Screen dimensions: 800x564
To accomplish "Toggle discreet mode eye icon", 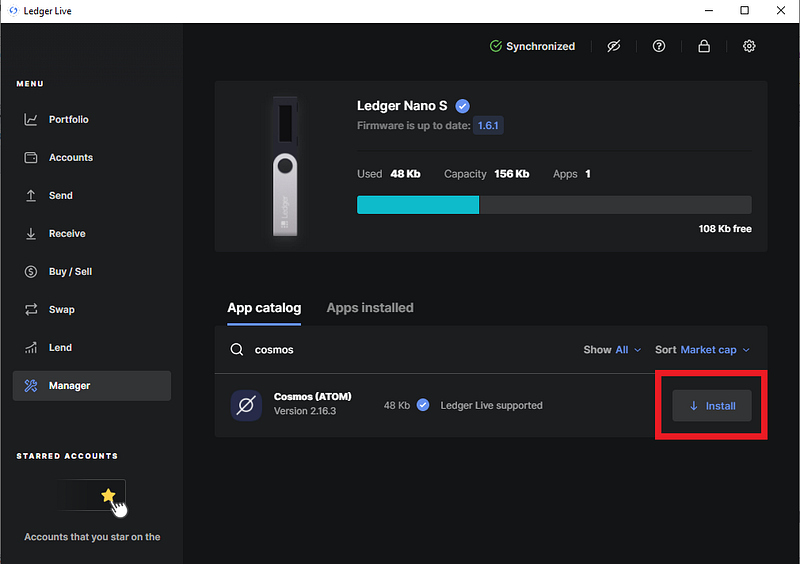I will (x=613, y=46).
